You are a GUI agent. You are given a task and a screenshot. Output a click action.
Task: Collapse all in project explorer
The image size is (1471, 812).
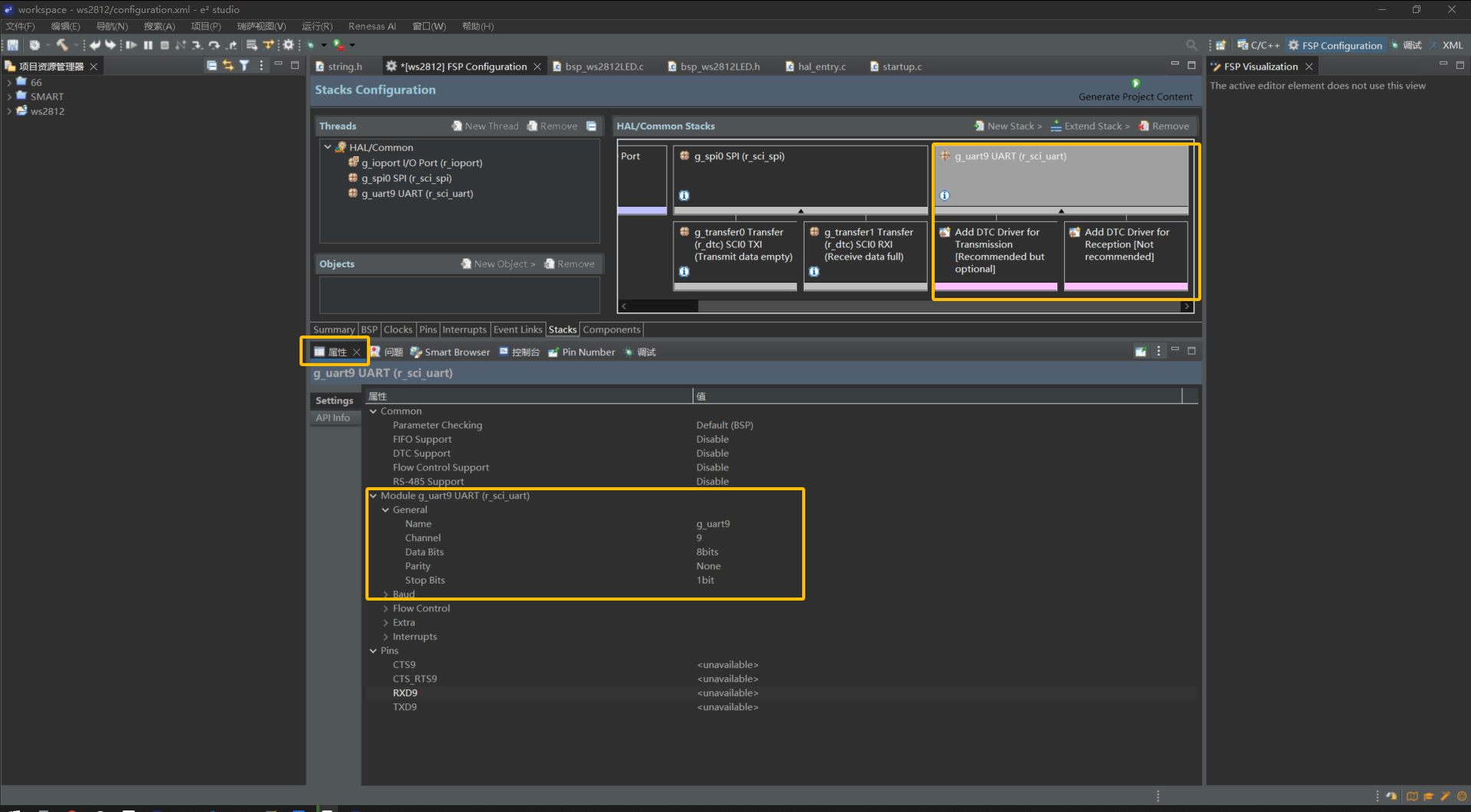(211, 66)
